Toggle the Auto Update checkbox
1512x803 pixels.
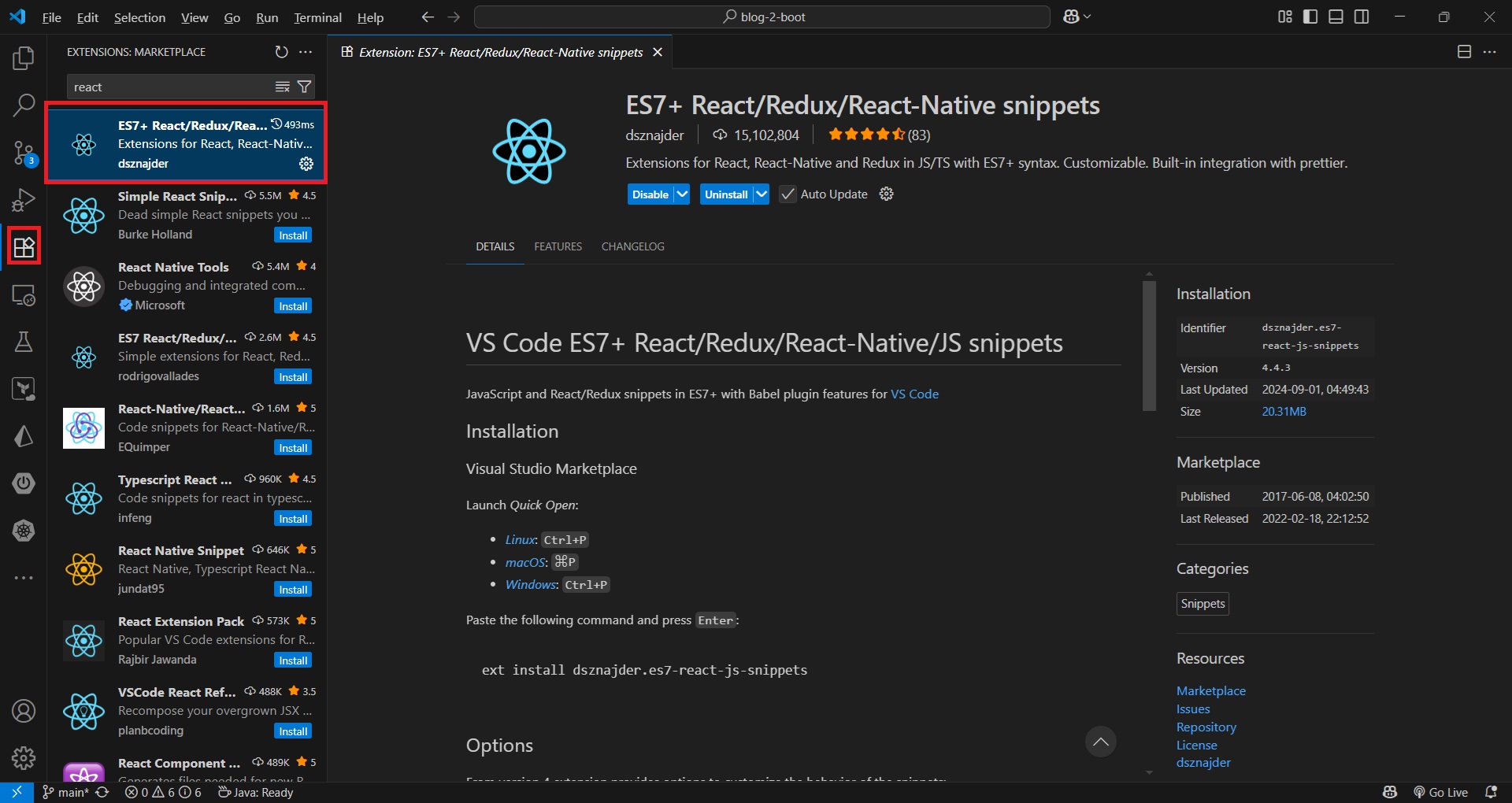(787, 194)
